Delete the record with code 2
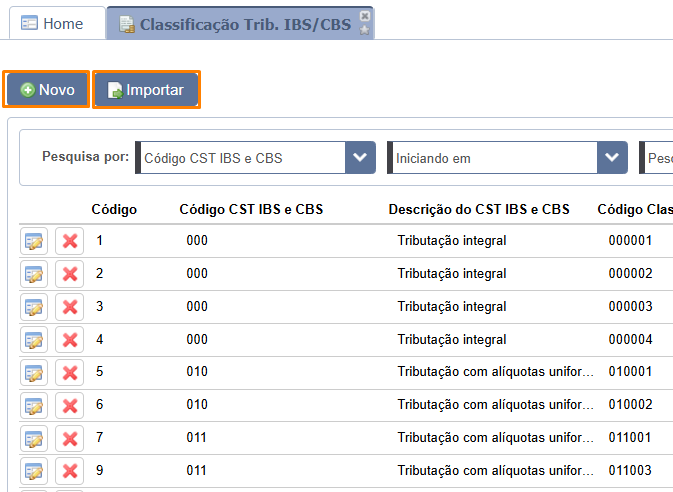 (70, 274)
